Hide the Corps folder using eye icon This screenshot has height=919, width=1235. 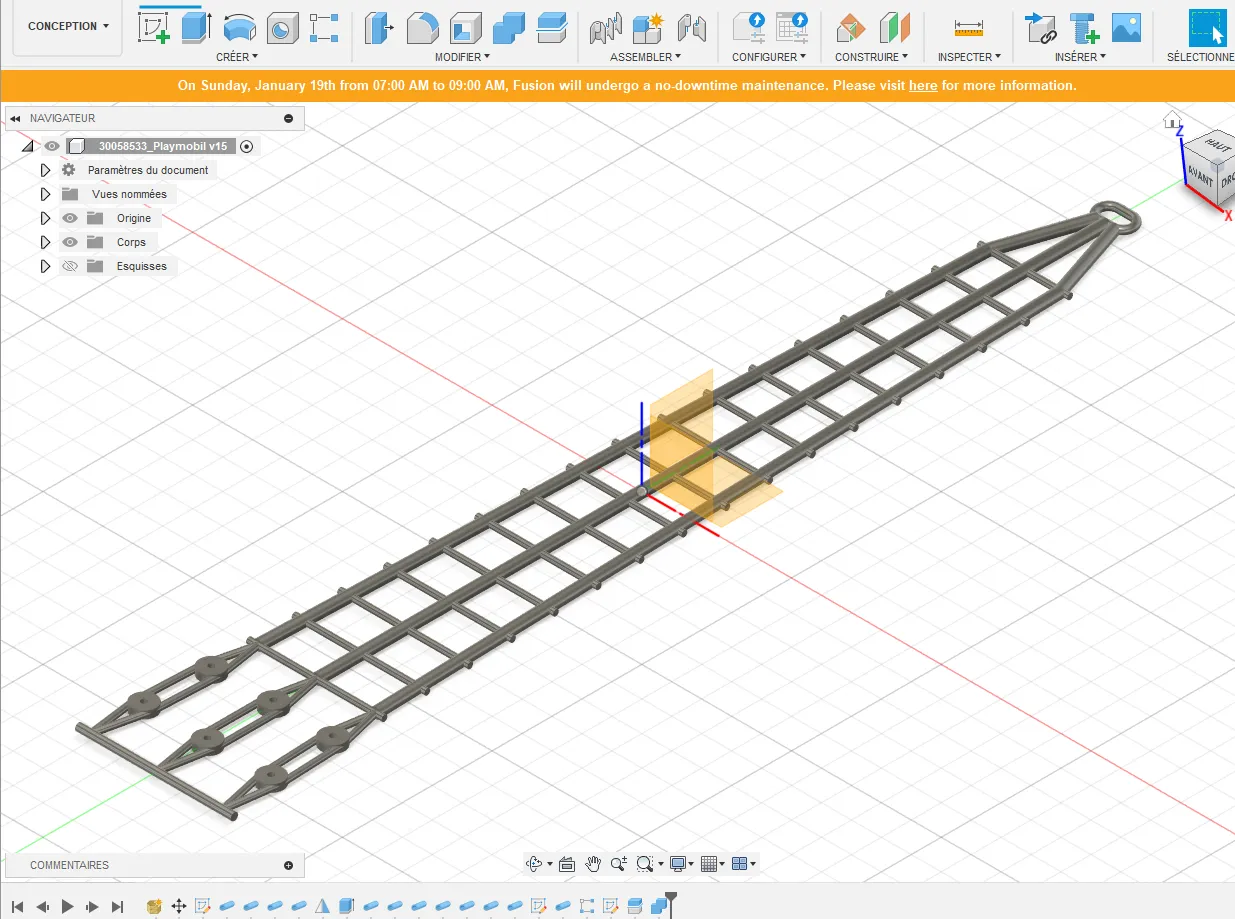(x=70, y=242)
